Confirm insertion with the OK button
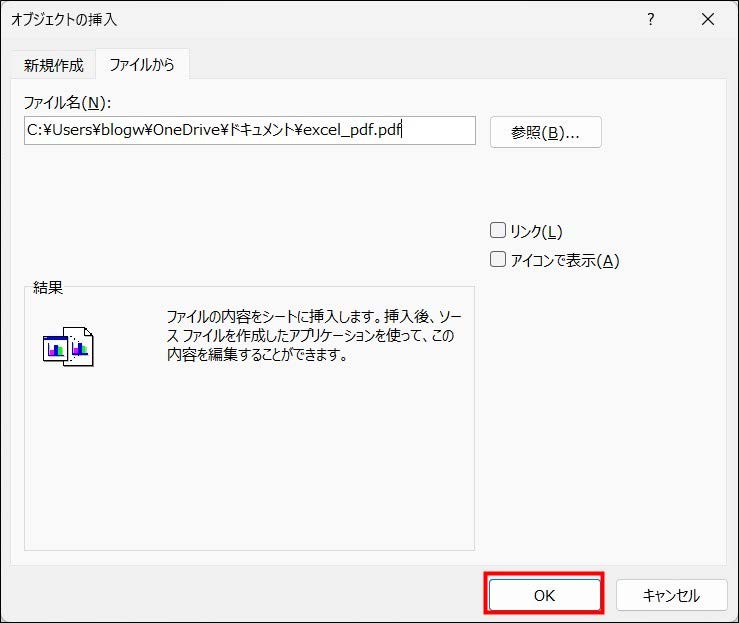This screenshot has width=739, height=623. pos(544,595)
